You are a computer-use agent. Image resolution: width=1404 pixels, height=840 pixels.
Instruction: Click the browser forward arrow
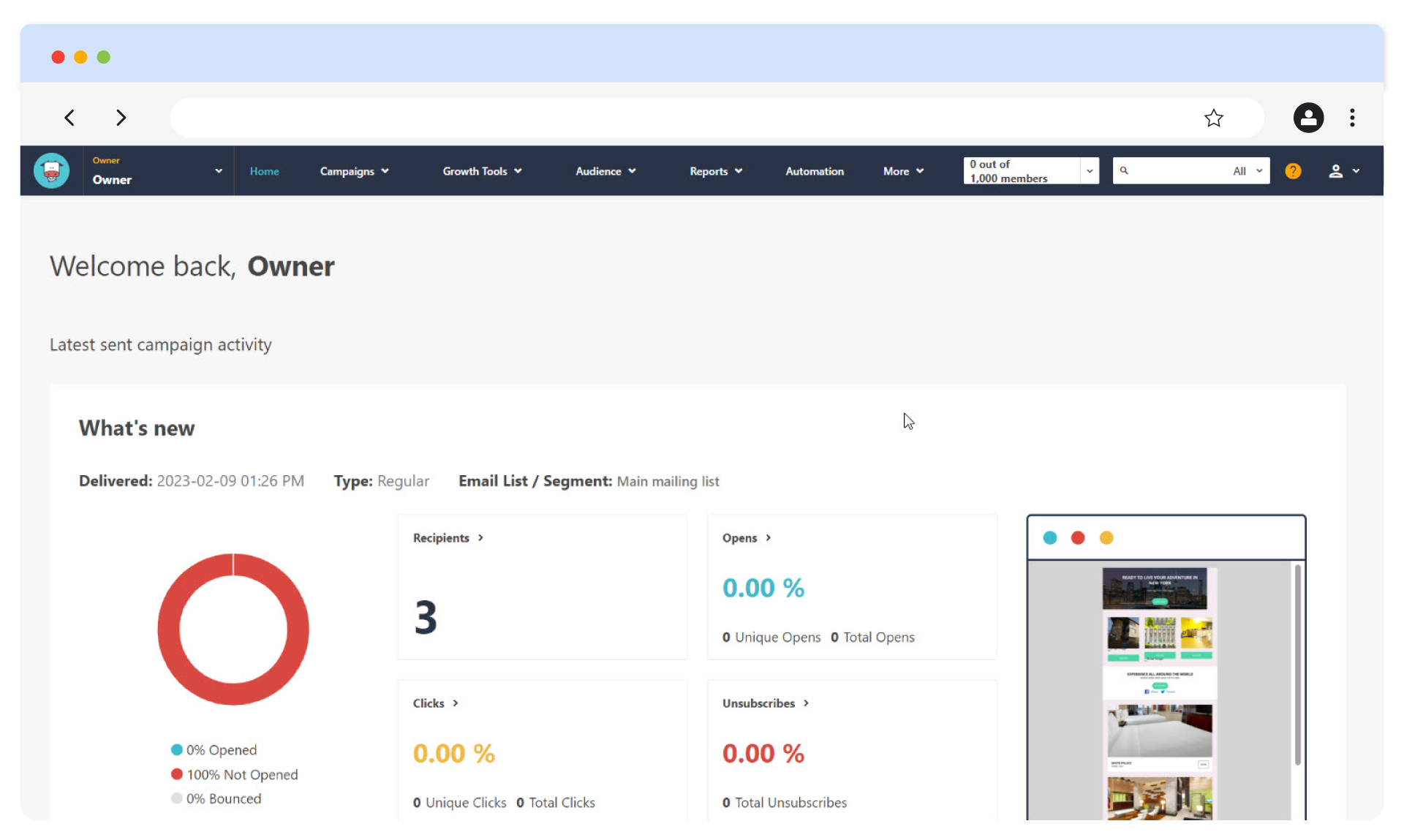click(121, 118)
